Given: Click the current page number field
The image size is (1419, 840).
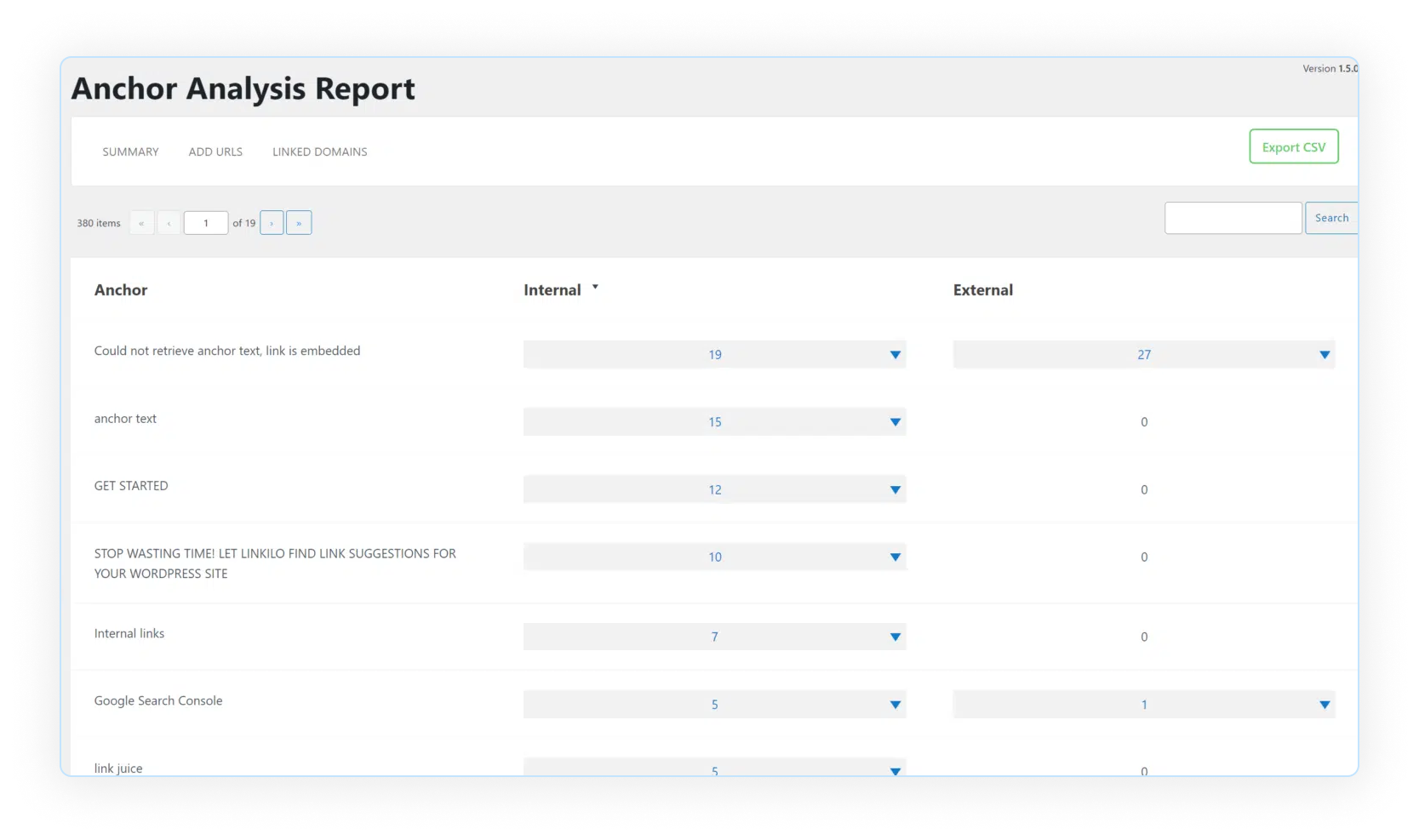Looking at the screenshot, I should (206, 223).
